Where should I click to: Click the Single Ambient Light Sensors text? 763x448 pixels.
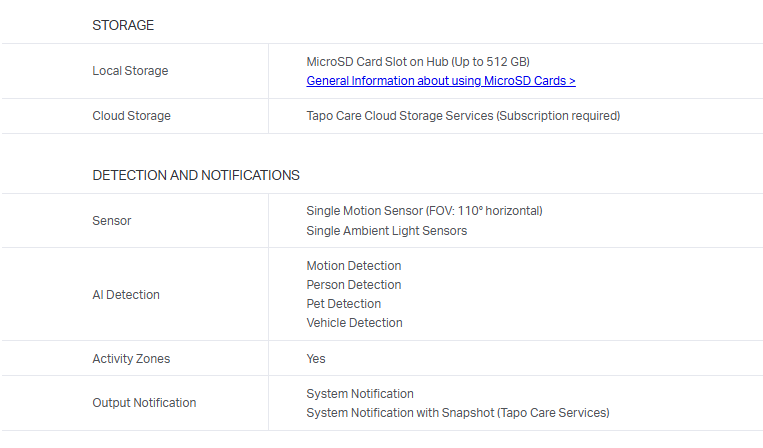click(386, 231)
